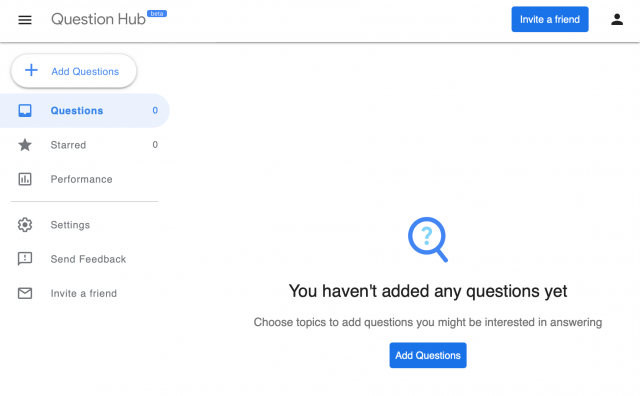Click the Questions inbox icon

coord(25,110)
